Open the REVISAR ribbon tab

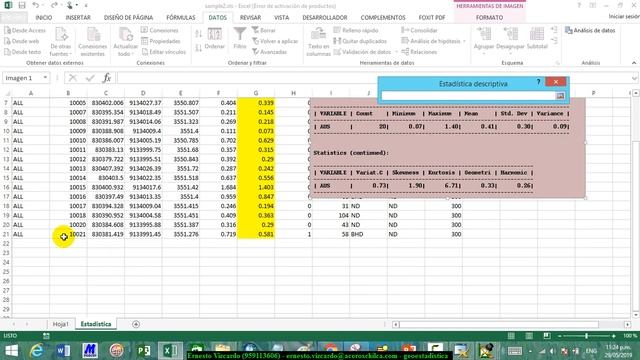(x=250, y=18)
